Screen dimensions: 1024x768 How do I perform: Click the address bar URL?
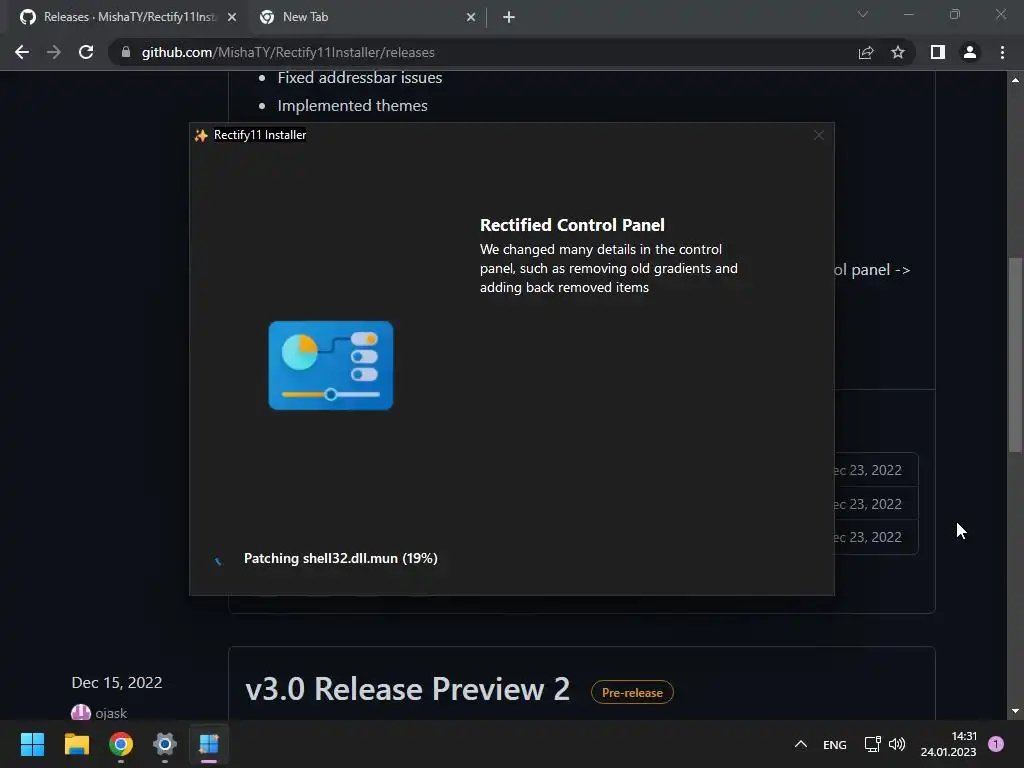288,52
